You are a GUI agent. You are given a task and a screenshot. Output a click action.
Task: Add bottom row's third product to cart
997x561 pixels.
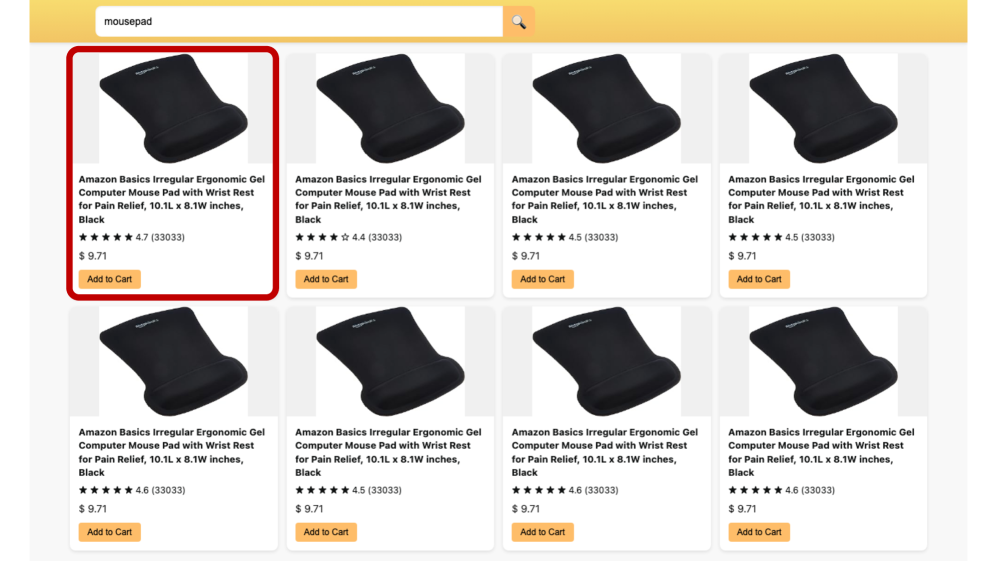(x=542, y=532)
